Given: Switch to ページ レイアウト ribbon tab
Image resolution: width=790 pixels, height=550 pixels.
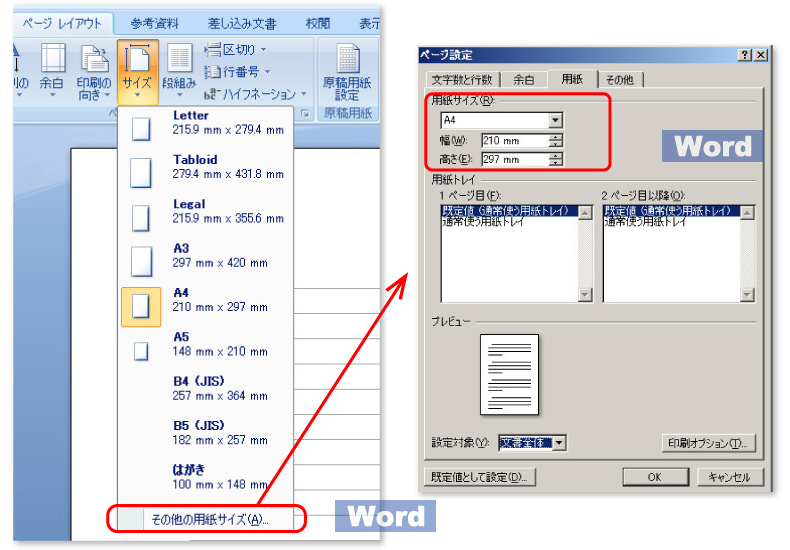Looking at the screenshot, I should [62, 23].
